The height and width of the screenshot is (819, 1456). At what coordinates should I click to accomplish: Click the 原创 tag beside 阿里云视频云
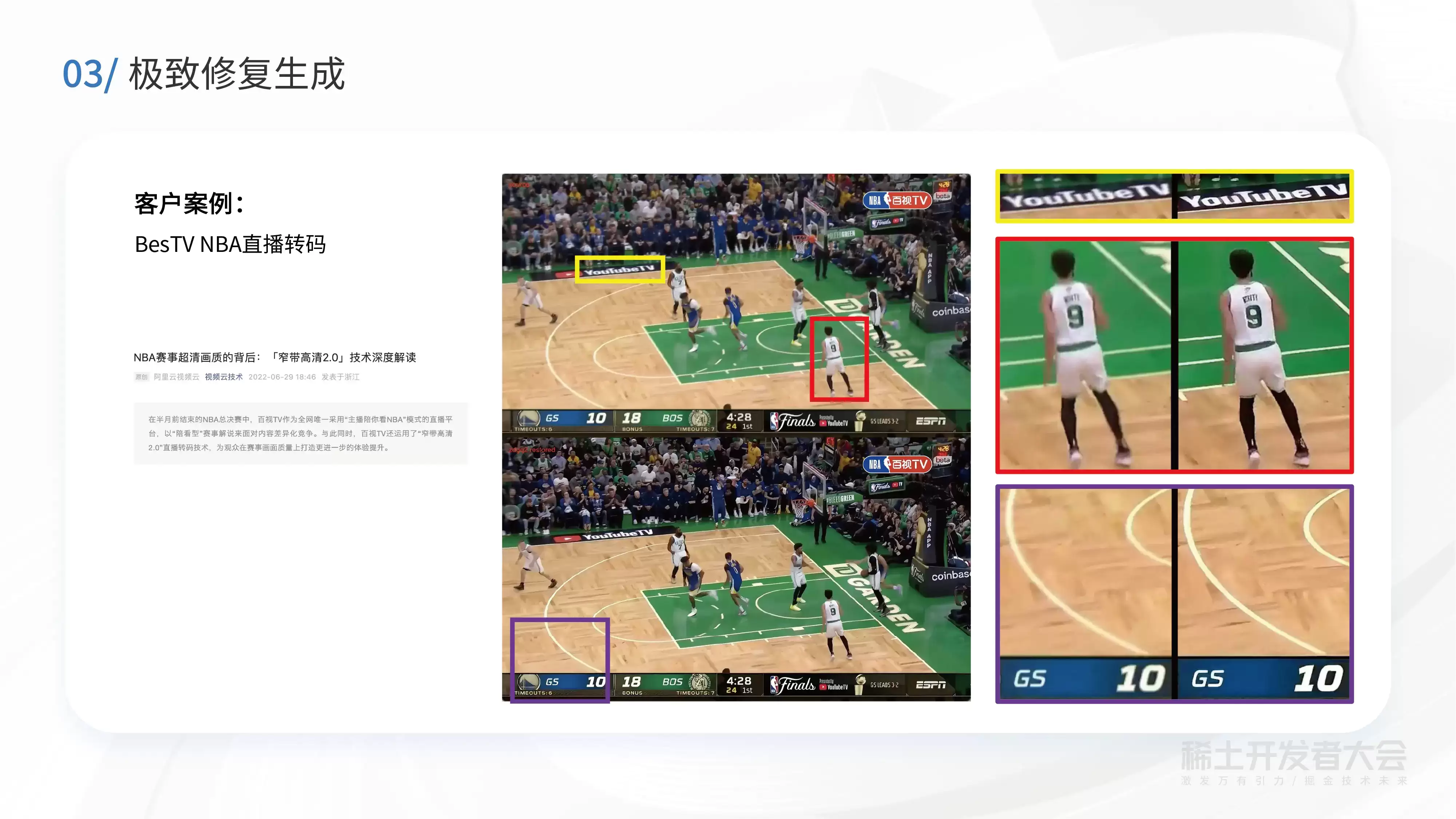coord(141,377)
